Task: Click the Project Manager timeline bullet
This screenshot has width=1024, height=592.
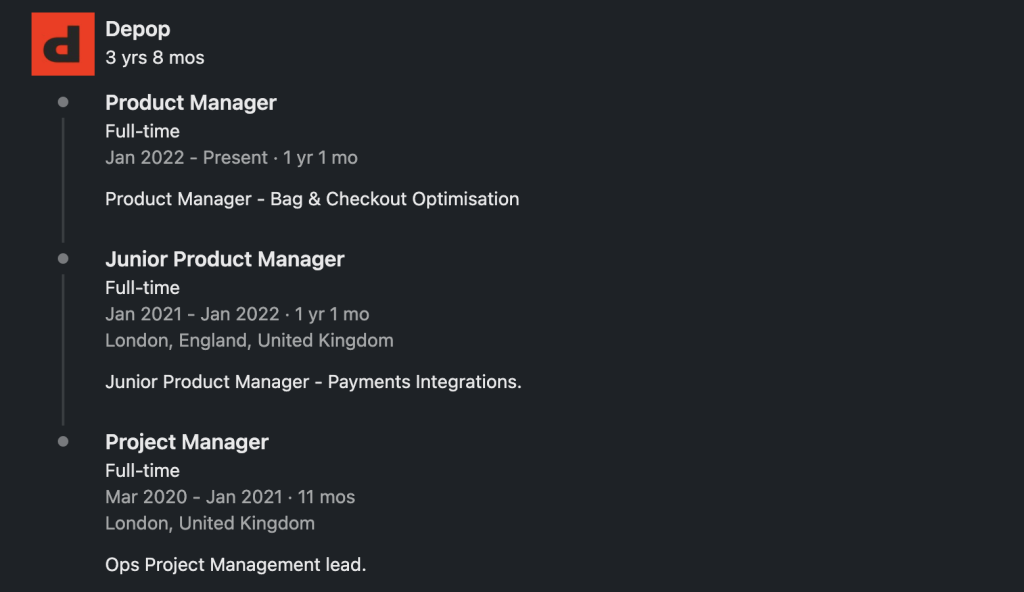Action: 63,442
